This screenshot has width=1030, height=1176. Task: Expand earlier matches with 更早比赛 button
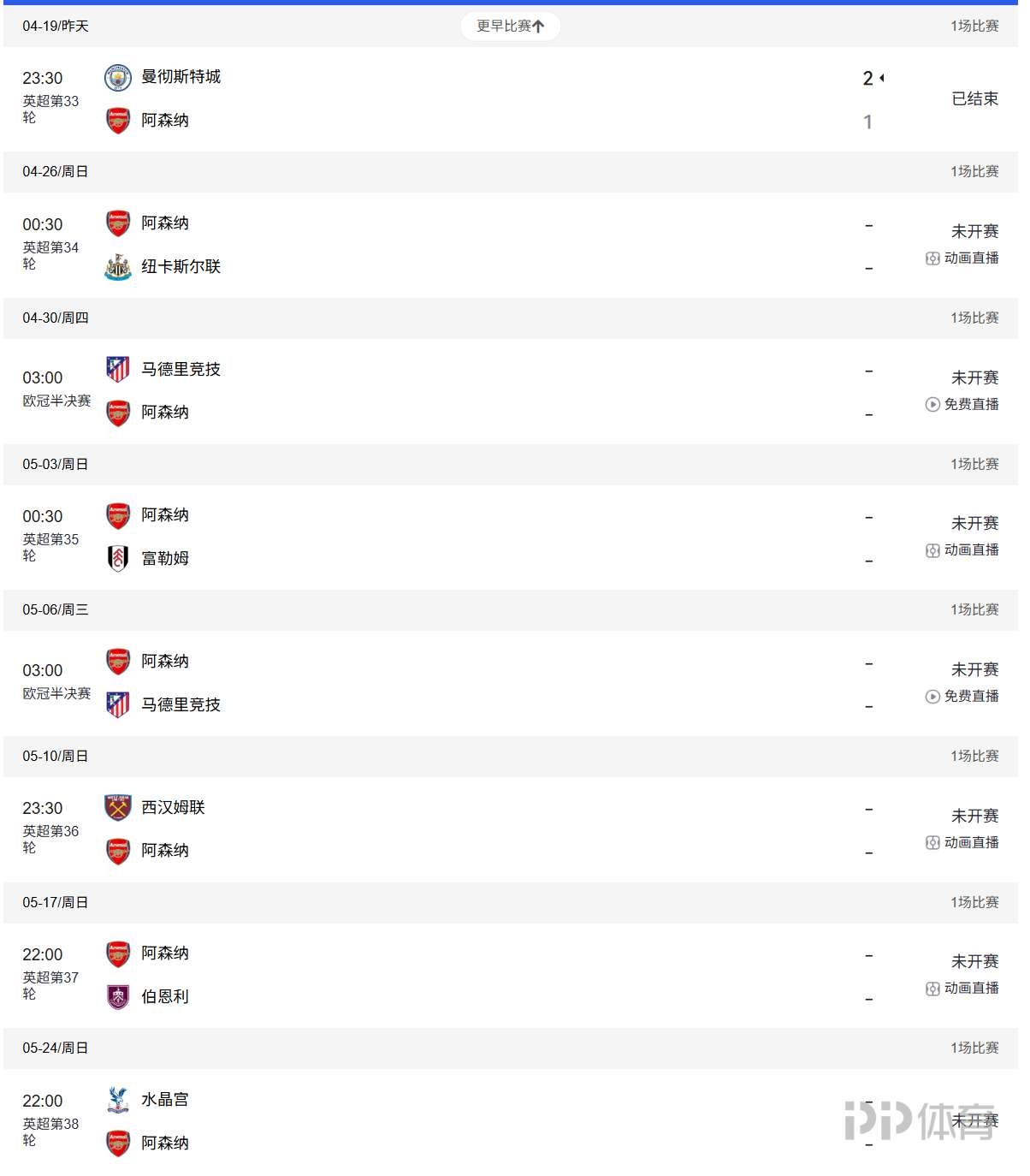(x=510, y=27)
